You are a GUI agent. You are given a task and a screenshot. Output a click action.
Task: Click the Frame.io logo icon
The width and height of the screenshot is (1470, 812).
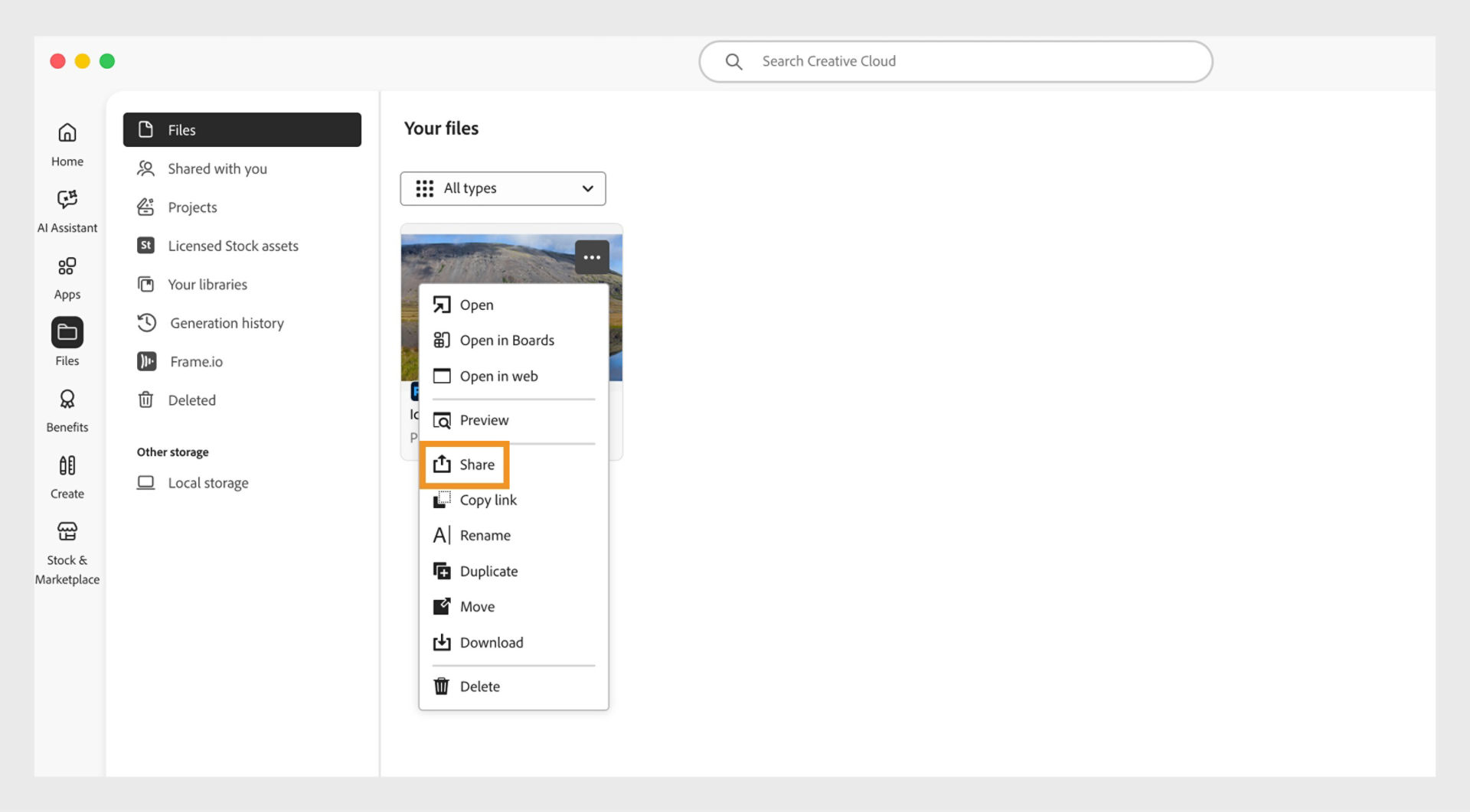point(146,361)
